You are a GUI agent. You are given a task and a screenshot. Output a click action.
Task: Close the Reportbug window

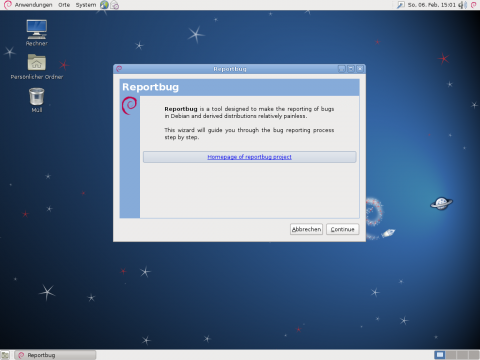[x=360, y=69]
